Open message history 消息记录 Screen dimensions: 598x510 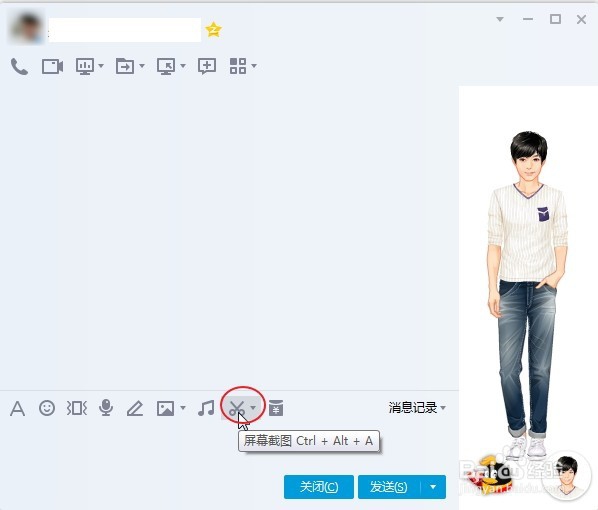(413, 408)
